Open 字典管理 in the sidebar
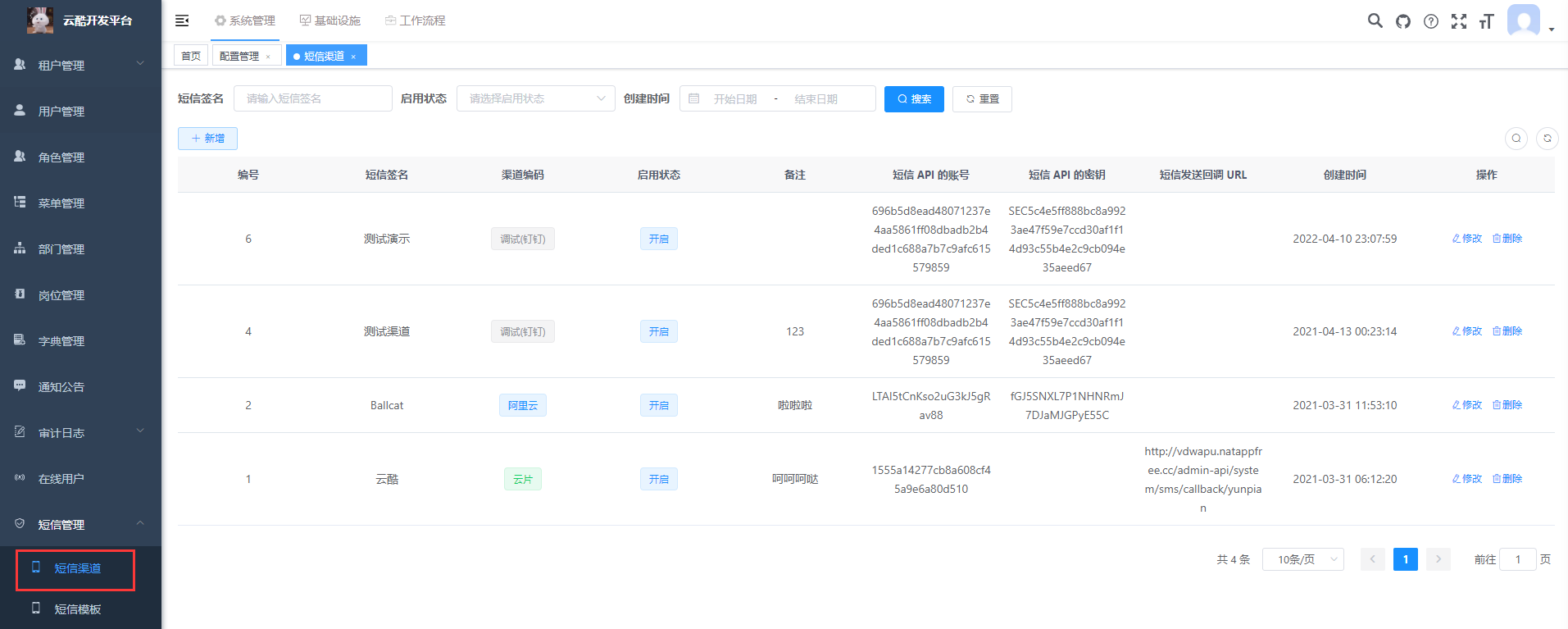 click(80, 340)
